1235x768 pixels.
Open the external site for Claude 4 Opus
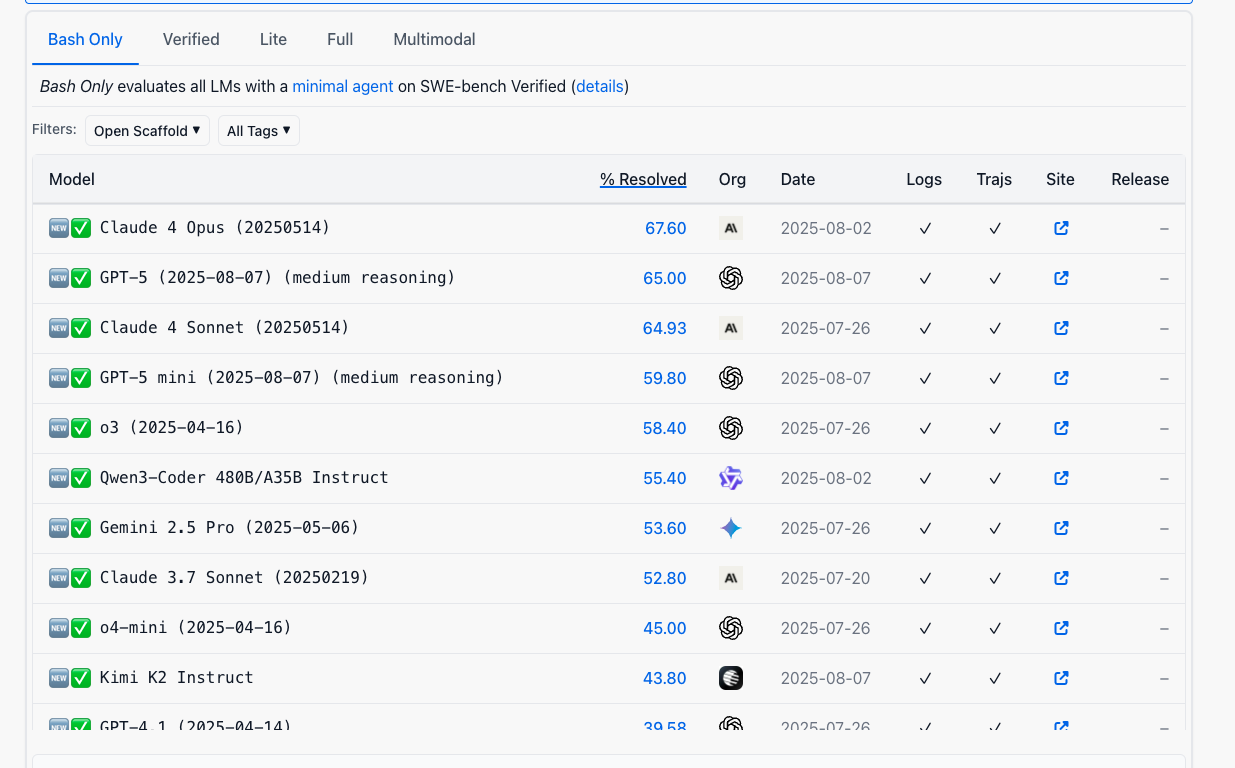[1060, 228]
